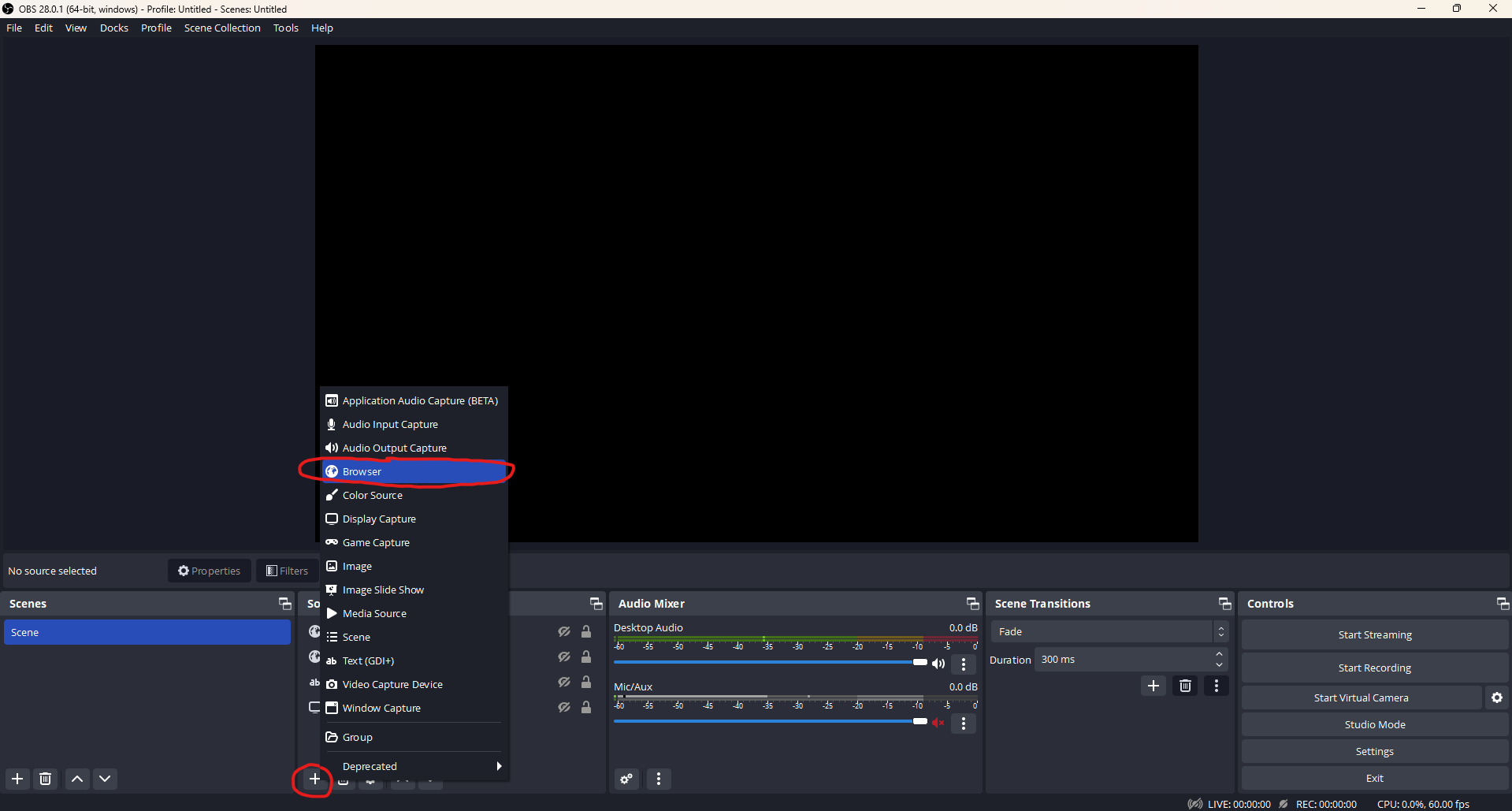
Task: Click the LIVE streaming status icon
Action: (1195, 804)
